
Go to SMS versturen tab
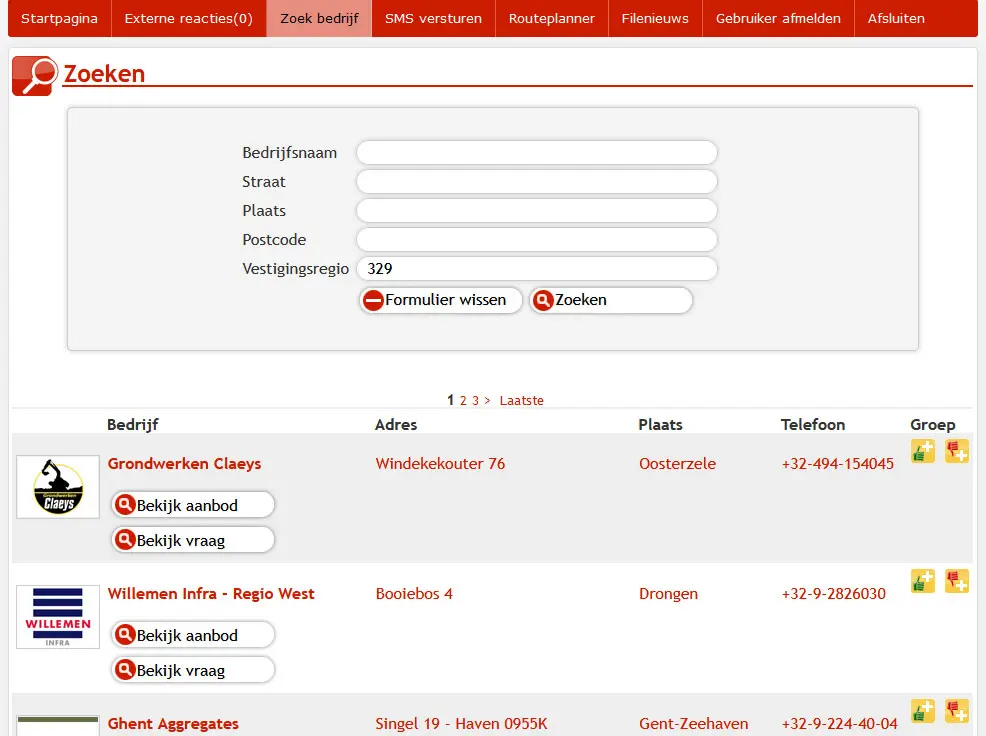pos(433,18)
